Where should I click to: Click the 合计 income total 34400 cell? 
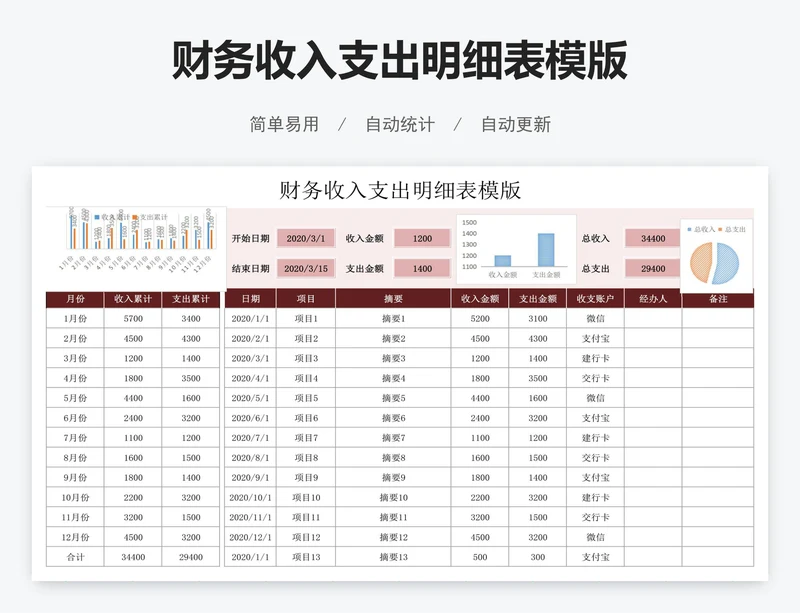coord(133,557)
